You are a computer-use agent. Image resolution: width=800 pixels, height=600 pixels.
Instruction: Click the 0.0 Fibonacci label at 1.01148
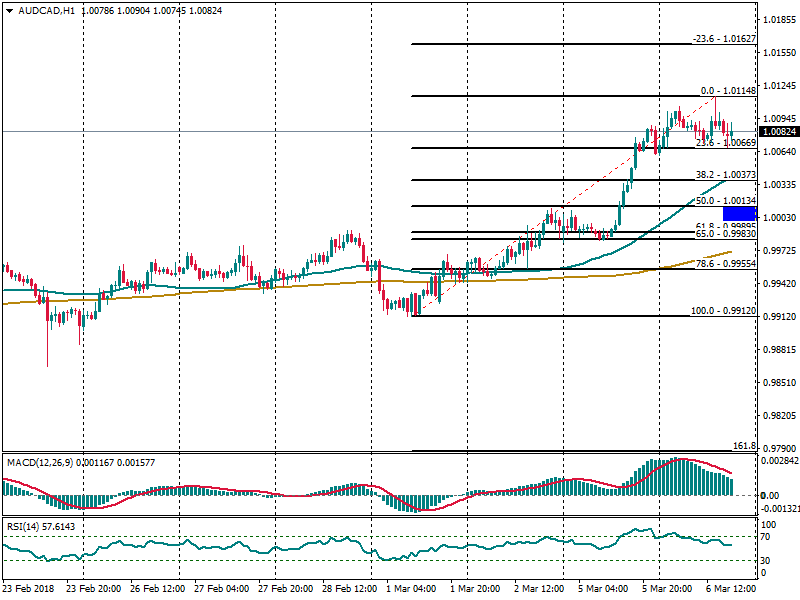tap(727, 91)
